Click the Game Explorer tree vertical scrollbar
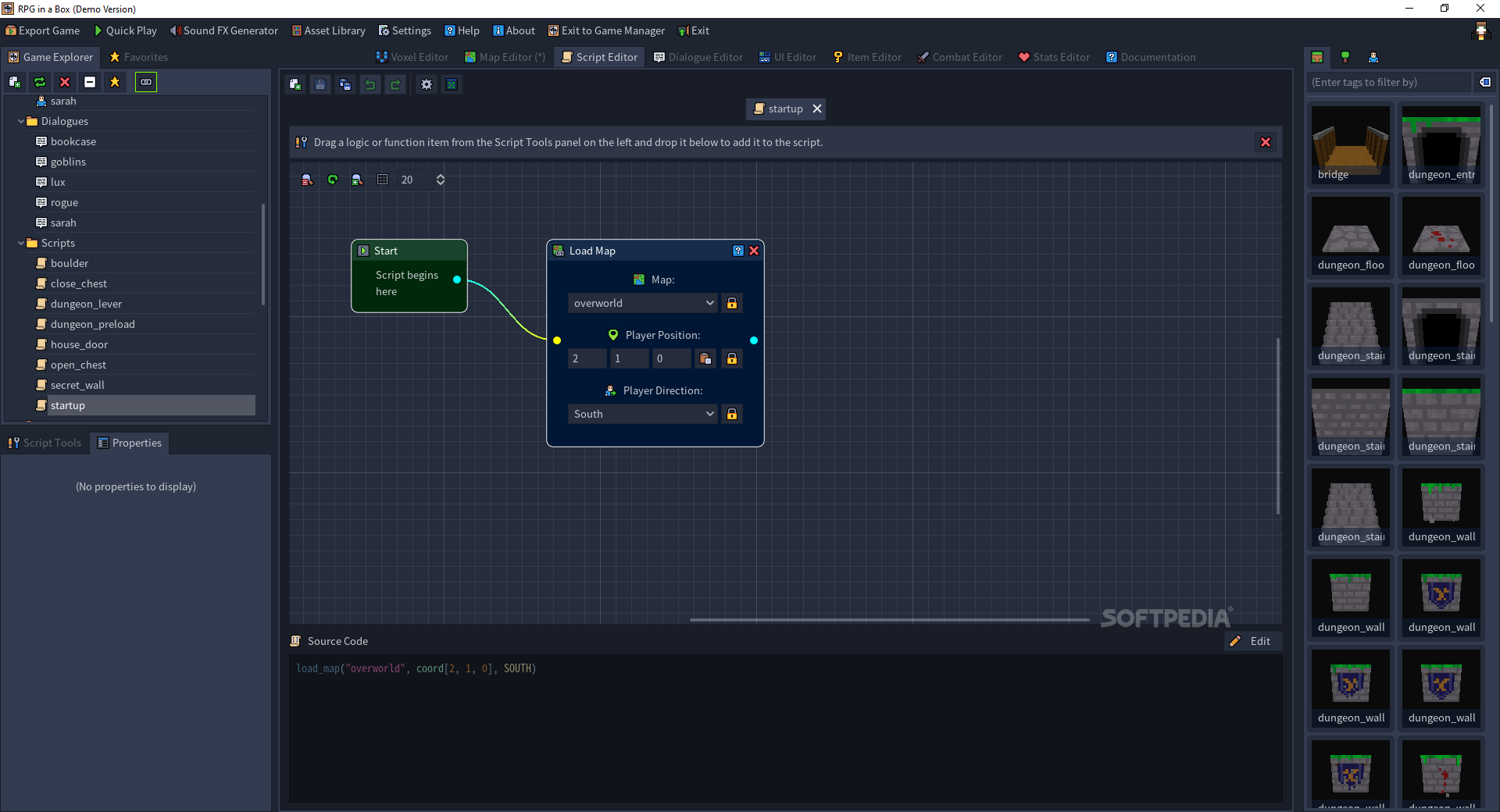 pos(262,255)
